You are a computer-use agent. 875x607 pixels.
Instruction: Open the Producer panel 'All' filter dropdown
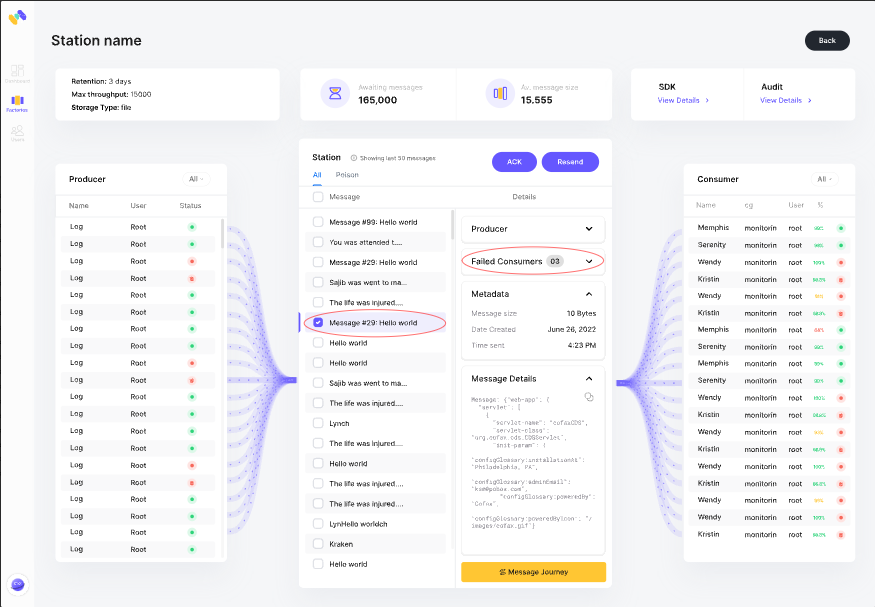(x=196, y=179)
